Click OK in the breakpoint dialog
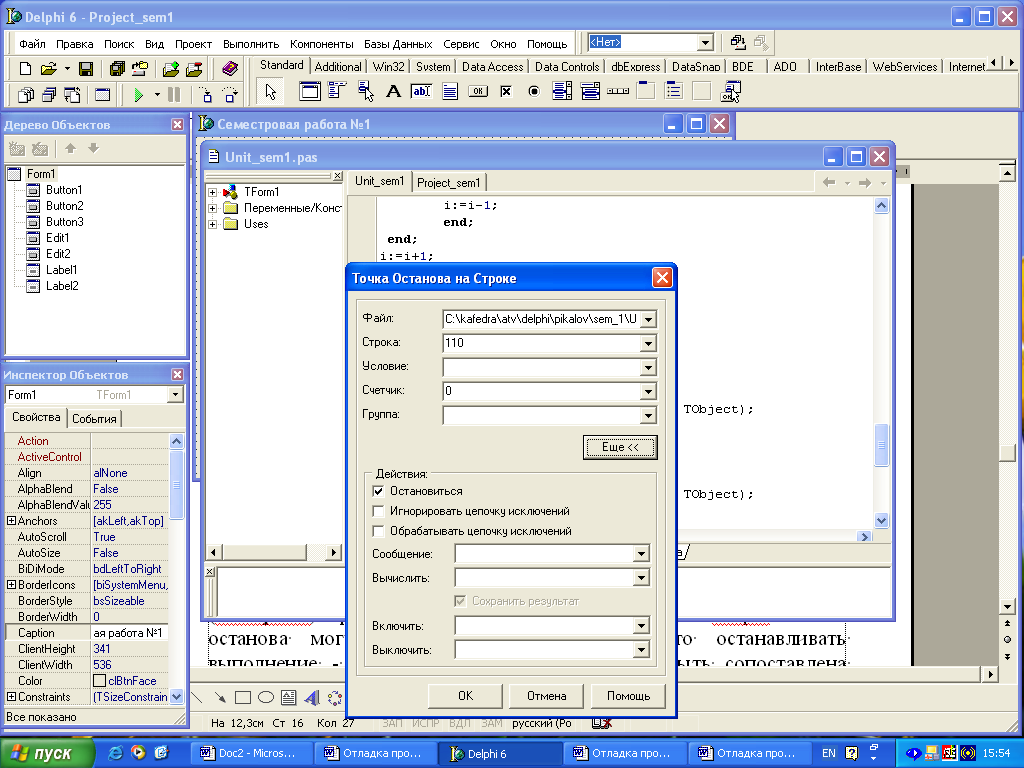 [465, 696]
